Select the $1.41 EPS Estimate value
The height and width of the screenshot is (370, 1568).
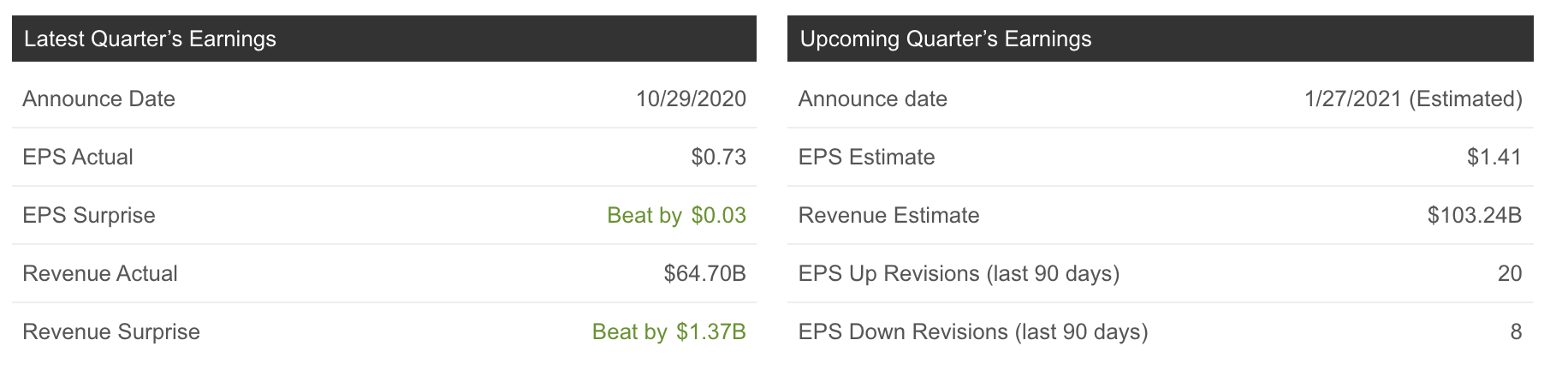click(1494, 158)
